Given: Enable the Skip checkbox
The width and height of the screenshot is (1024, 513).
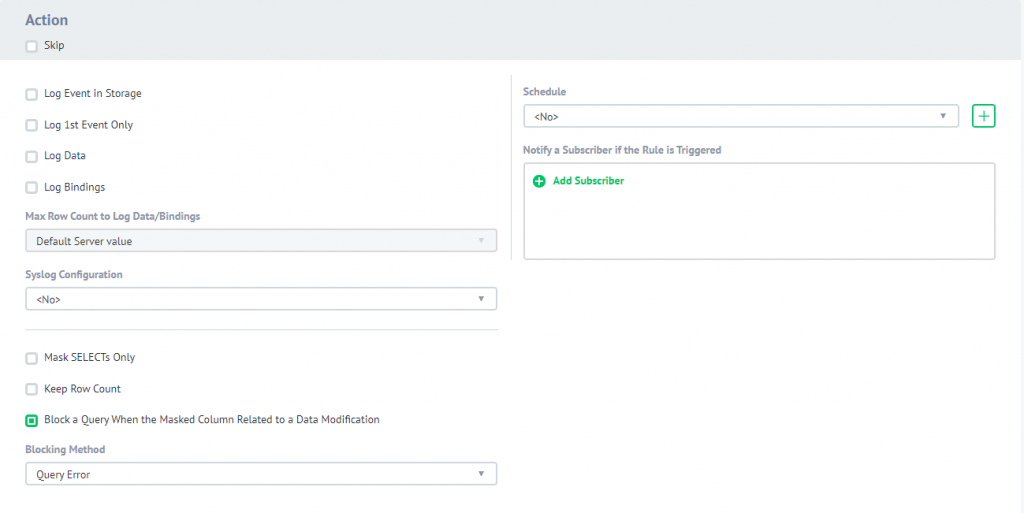Looking at the screenshot, I should click(32, 46).
